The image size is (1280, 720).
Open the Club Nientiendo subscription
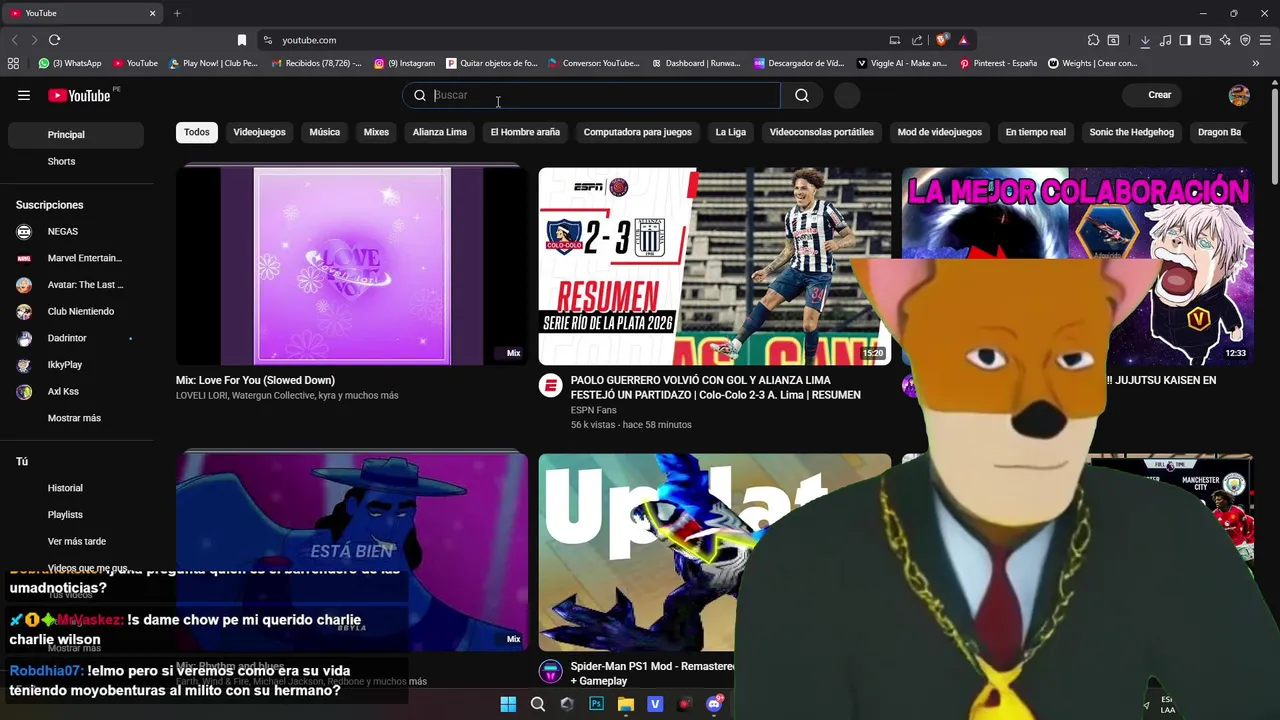(76, 311)
